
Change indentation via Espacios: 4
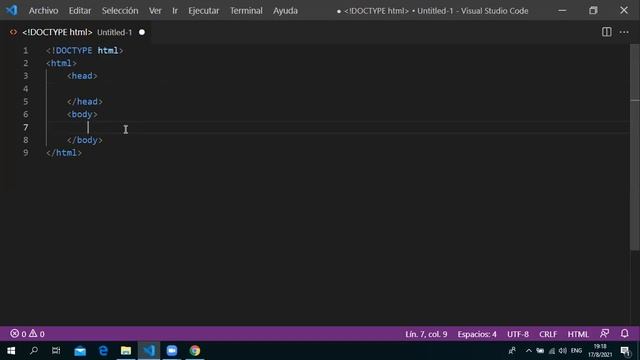[477, 334]
